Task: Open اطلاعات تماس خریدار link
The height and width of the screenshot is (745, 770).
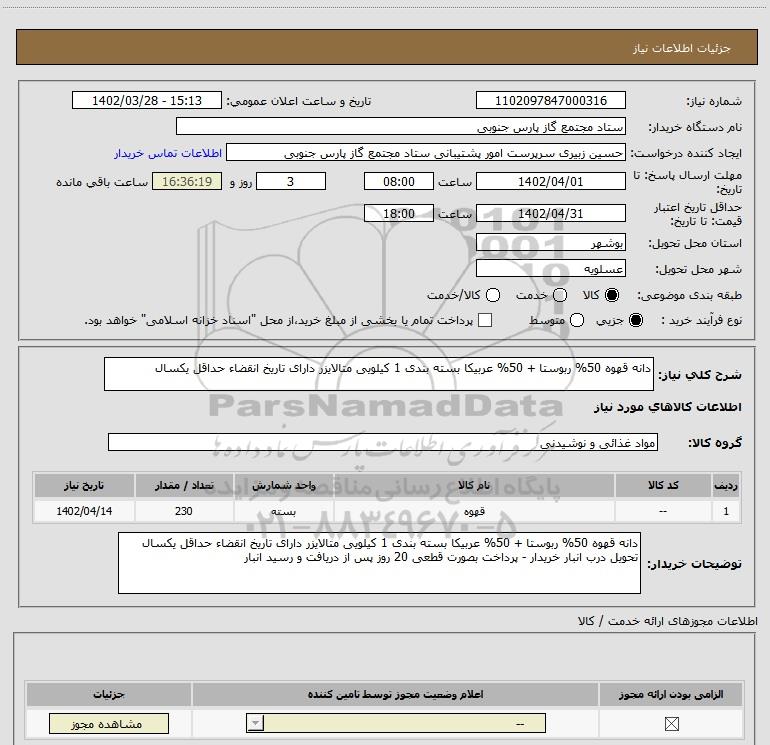Action: tap(168, 153)
